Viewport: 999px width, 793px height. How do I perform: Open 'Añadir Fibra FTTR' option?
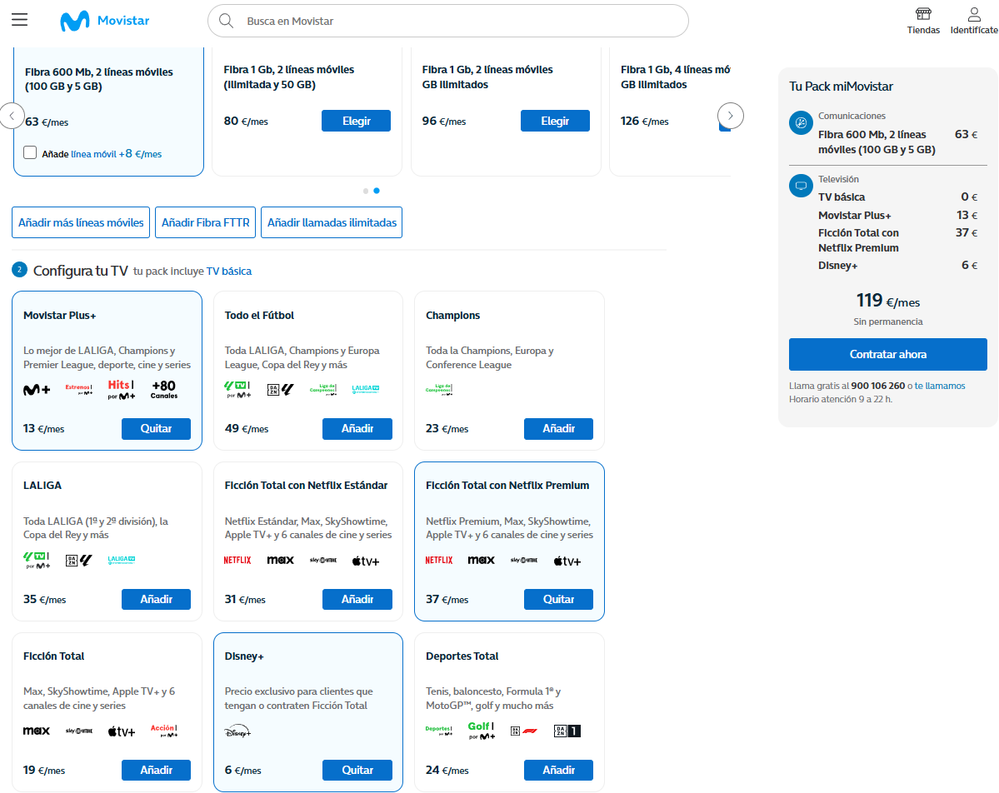click(x=205, y=223)
